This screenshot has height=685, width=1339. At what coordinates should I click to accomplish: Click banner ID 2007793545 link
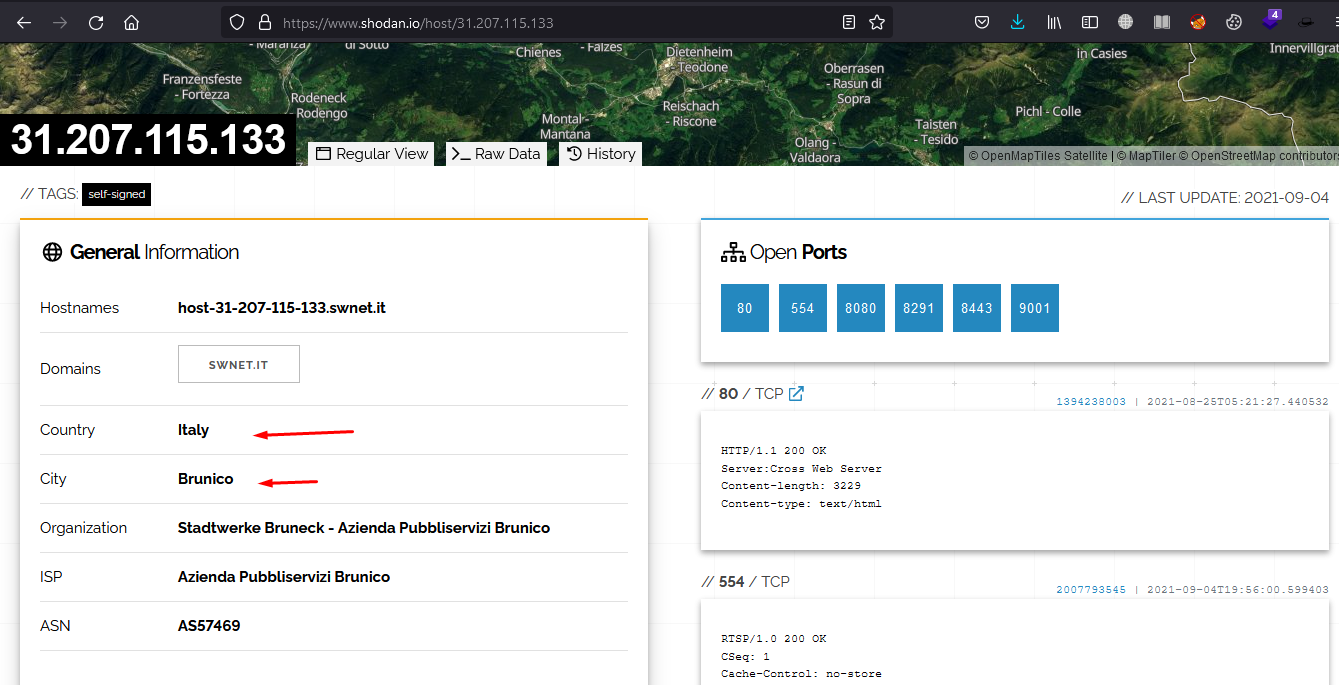(1091, 590)
